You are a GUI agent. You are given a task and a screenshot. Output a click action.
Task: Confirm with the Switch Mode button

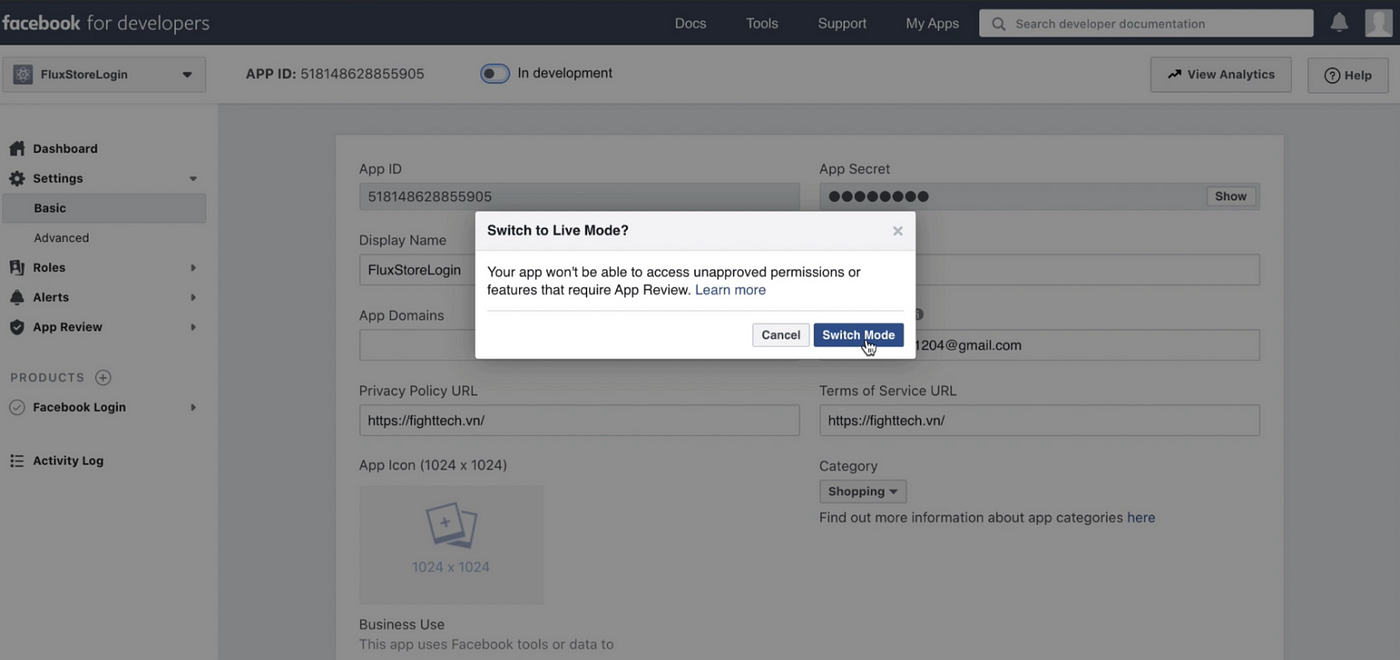[x=858, y=335]
